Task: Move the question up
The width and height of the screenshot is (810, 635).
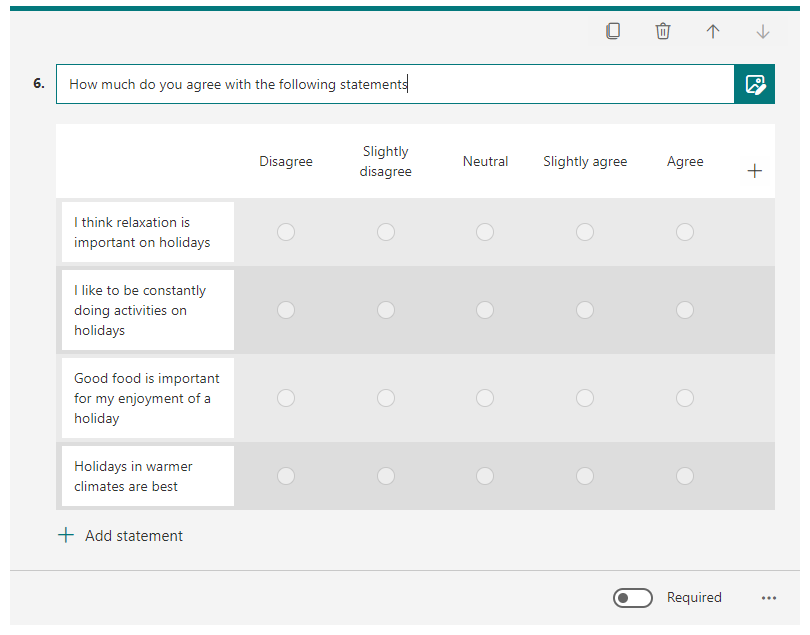Action: coord(713,31)
